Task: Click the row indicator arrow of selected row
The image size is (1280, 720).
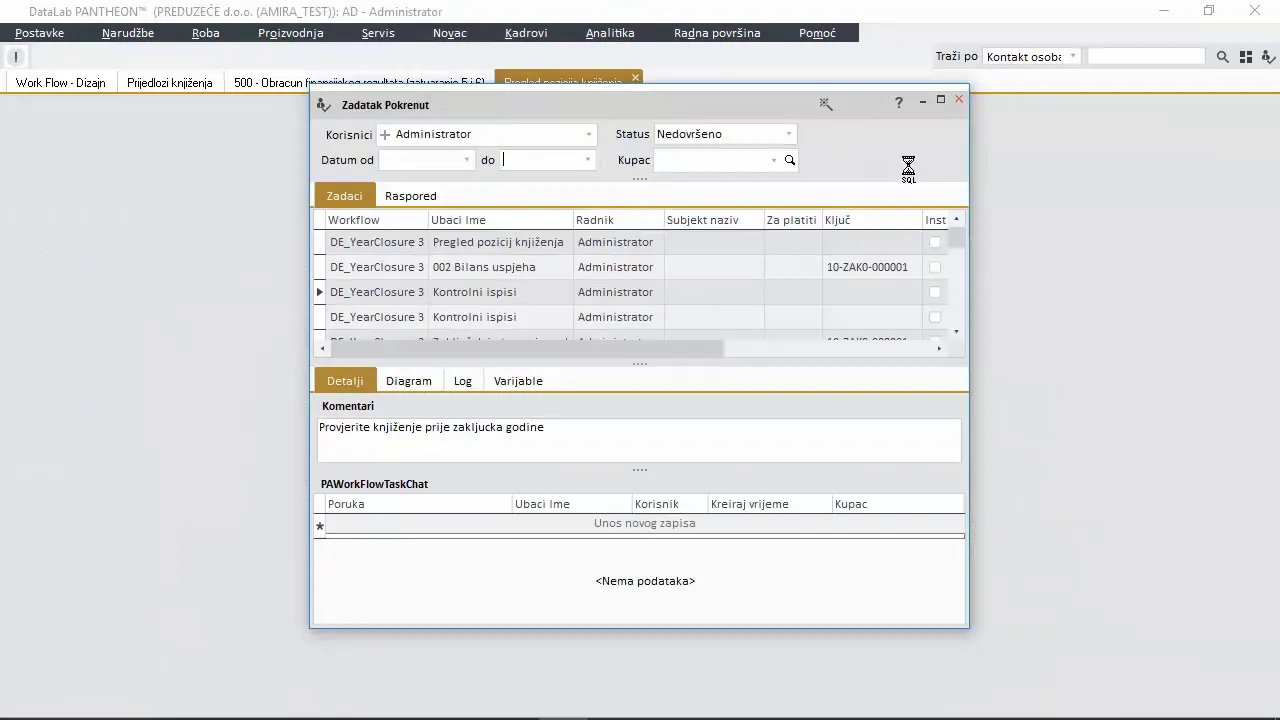Action: tap(320, 292)
